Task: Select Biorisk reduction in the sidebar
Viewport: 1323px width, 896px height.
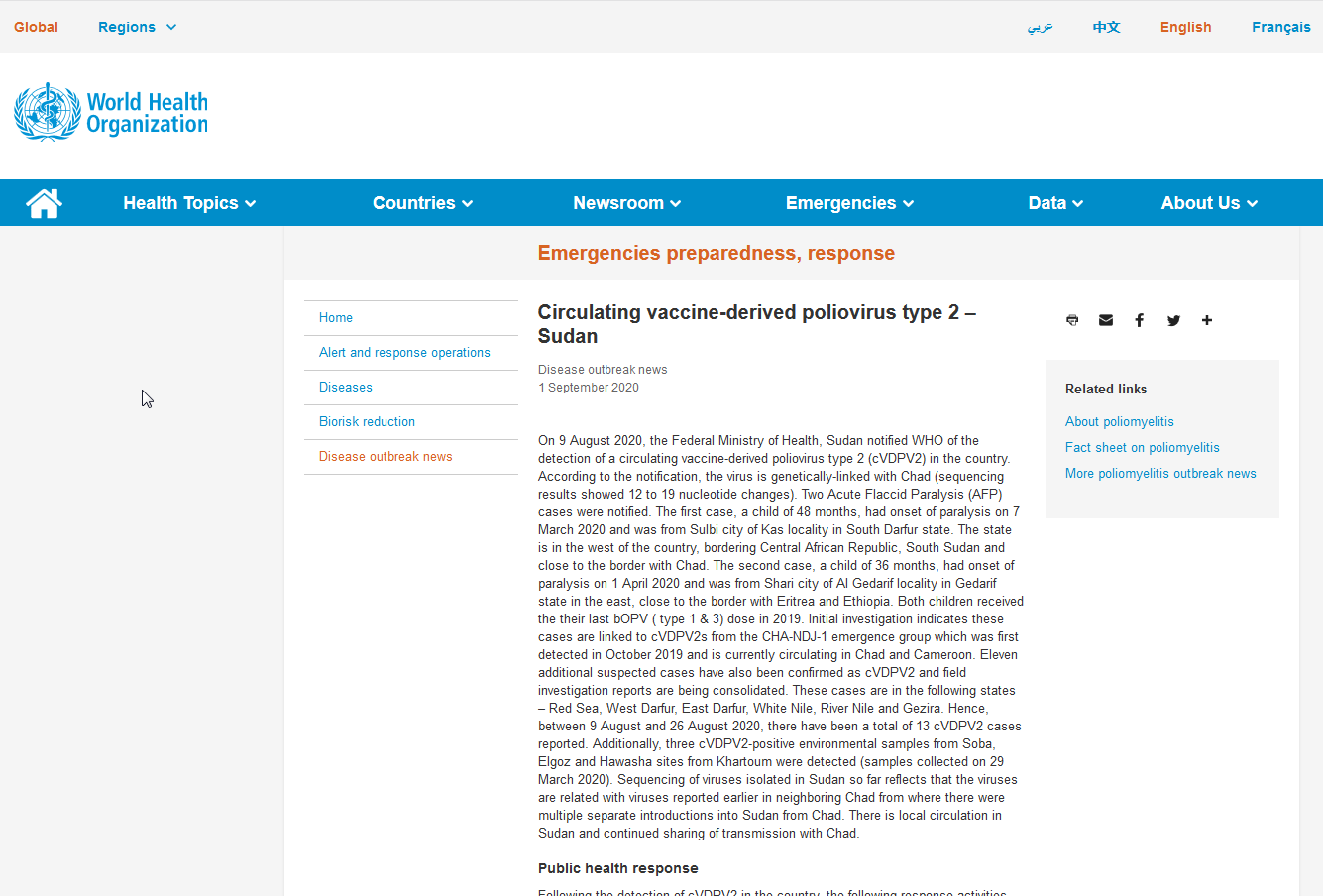Action: 367,422
